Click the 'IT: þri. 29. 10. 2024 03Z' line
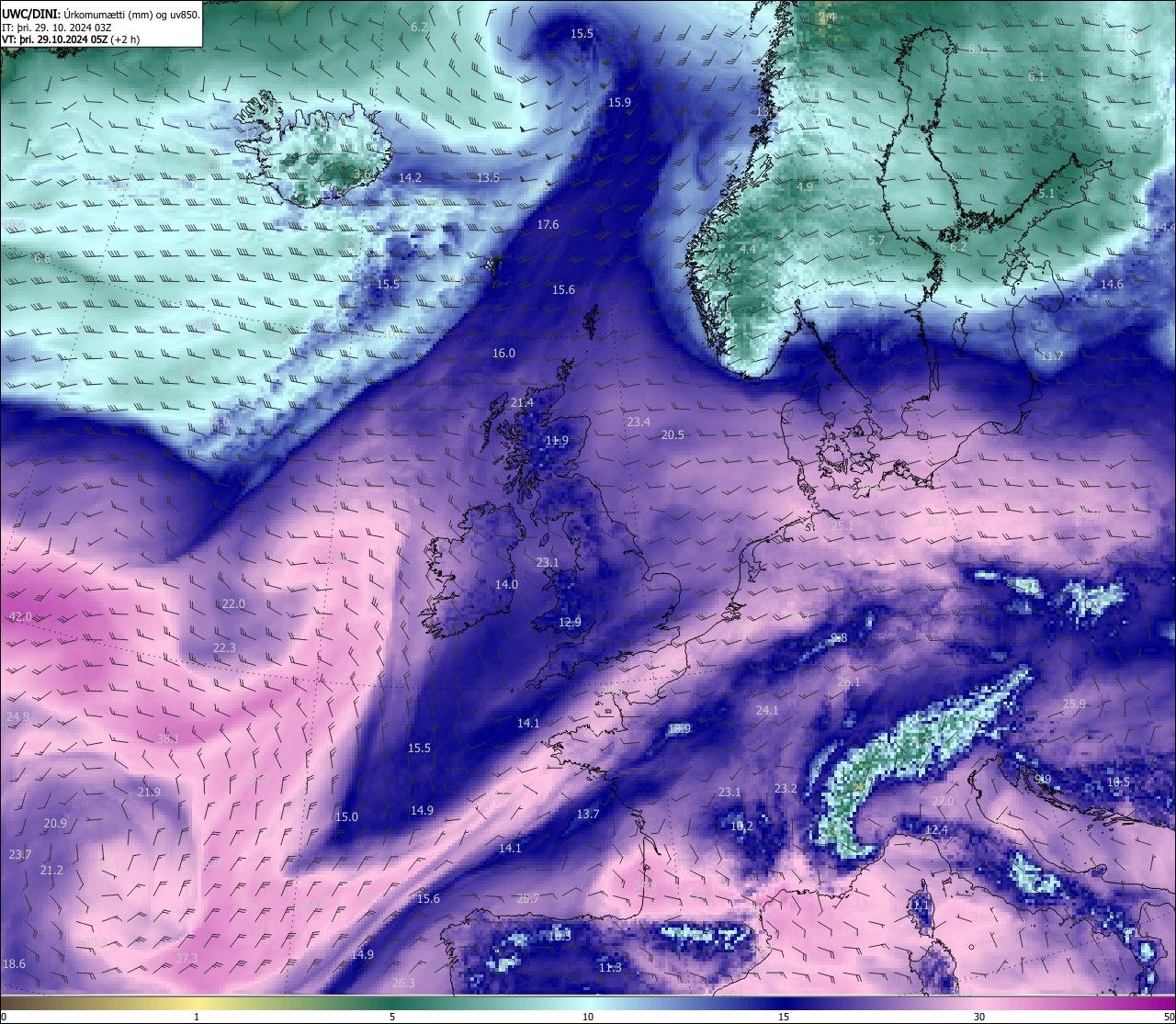Viewport: 1176px width, 1024px height. coord(57,28)
